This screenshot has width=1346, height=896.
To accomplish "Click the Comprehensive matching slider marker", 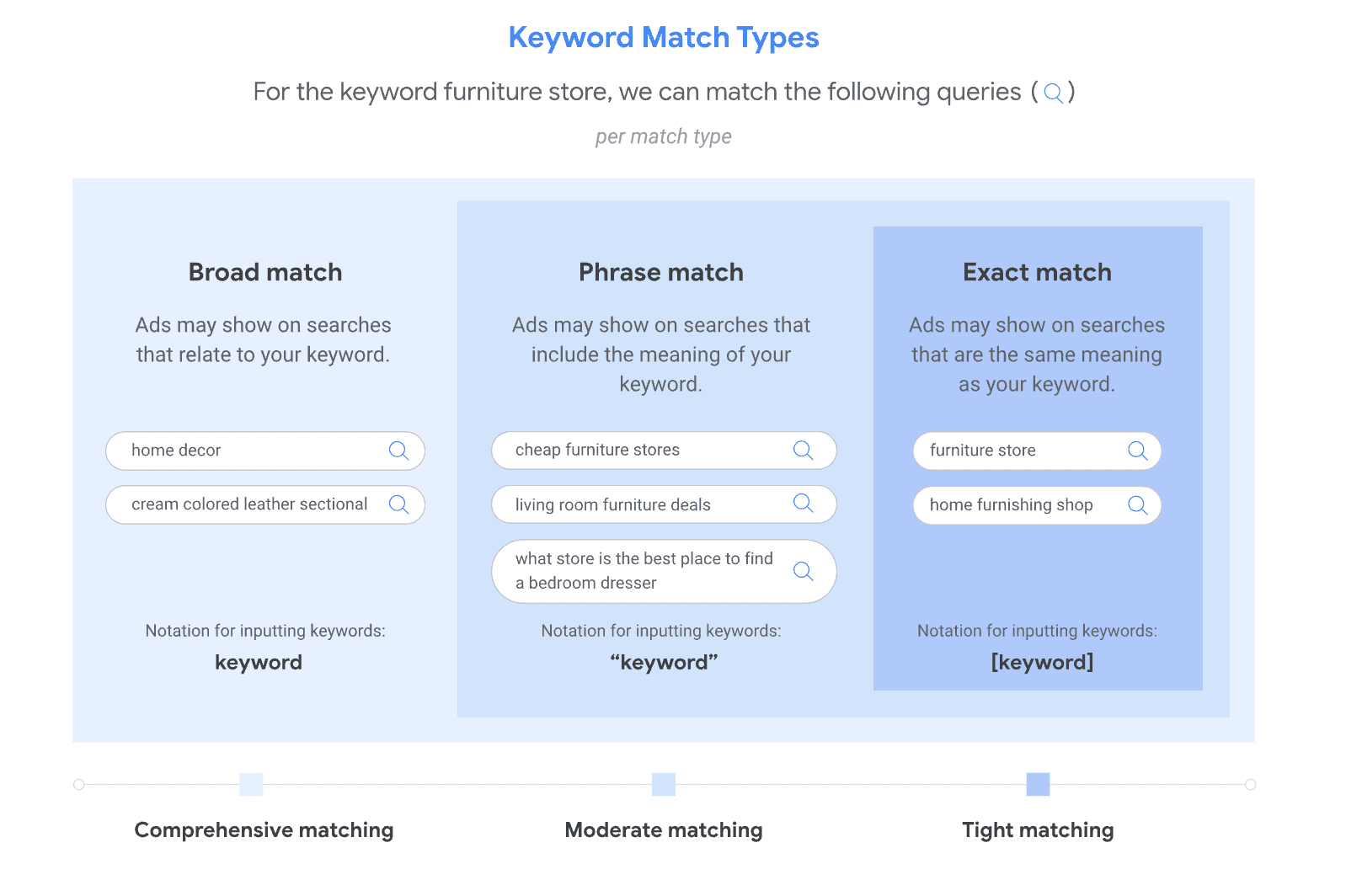I will click(251, 784).
